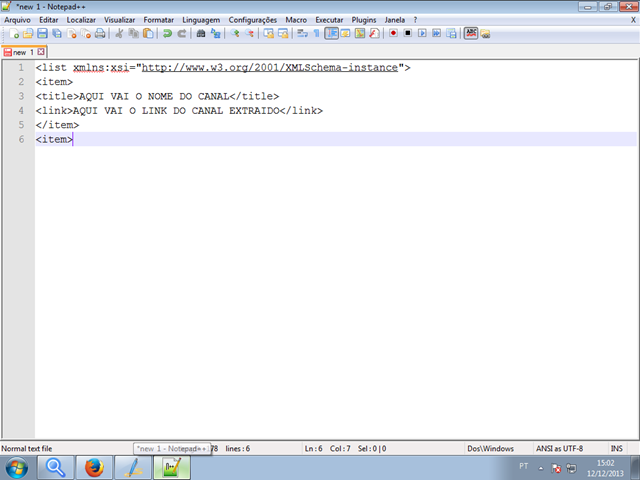Close document using menu bar X
This screenshot has width=640, height=480.
(x=633, y=20)
